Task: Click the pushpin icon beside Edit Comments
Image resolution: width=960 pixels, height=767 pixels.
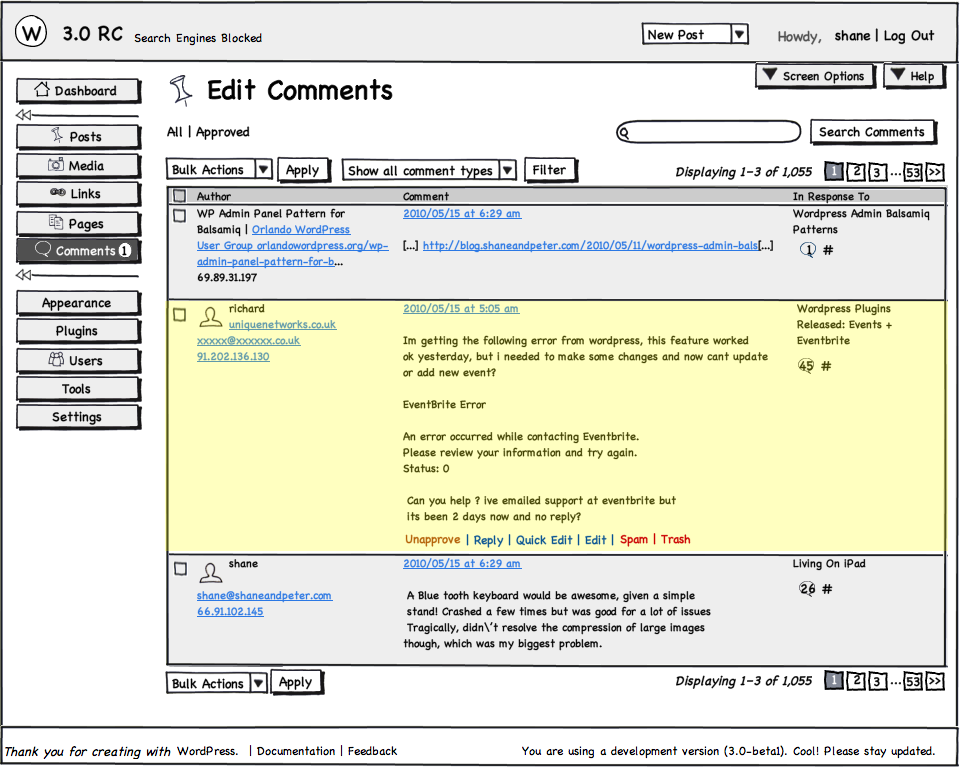Action: point(181,91)
